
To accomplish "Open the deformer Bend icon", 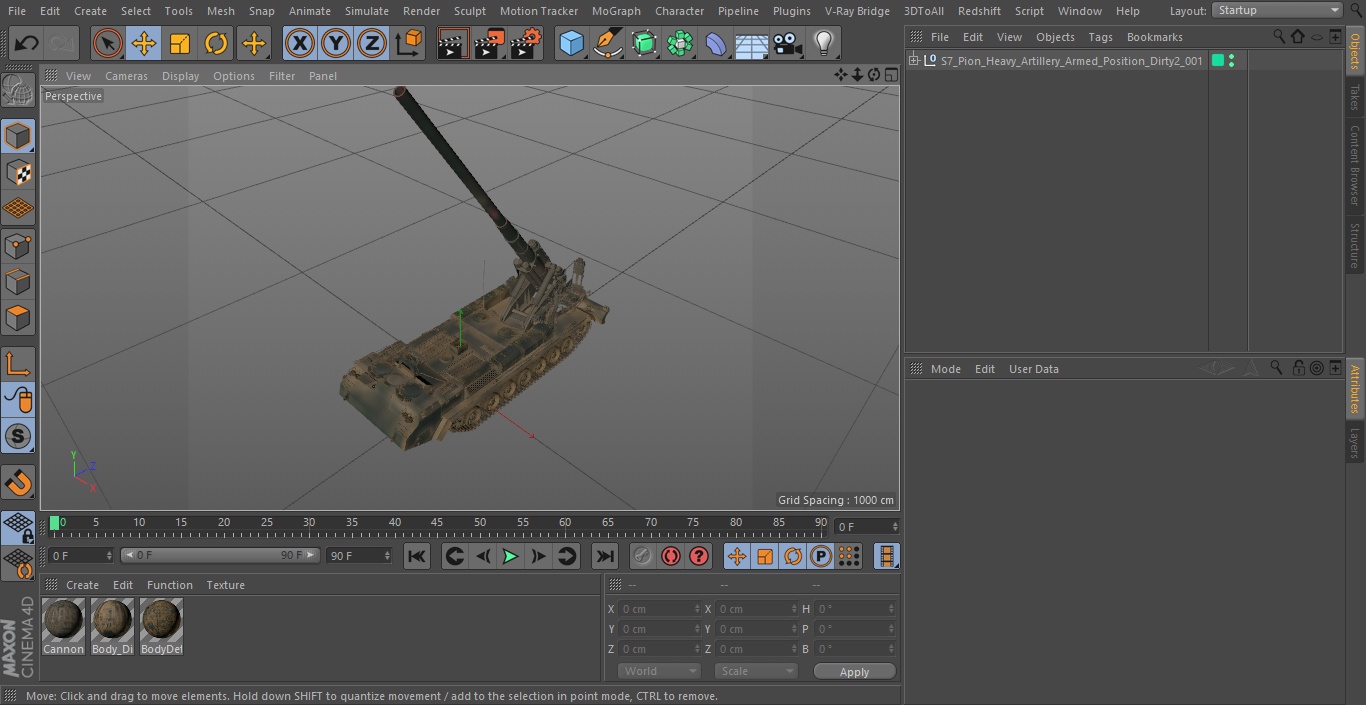I will pyautogui.click(x=716, y=43).
